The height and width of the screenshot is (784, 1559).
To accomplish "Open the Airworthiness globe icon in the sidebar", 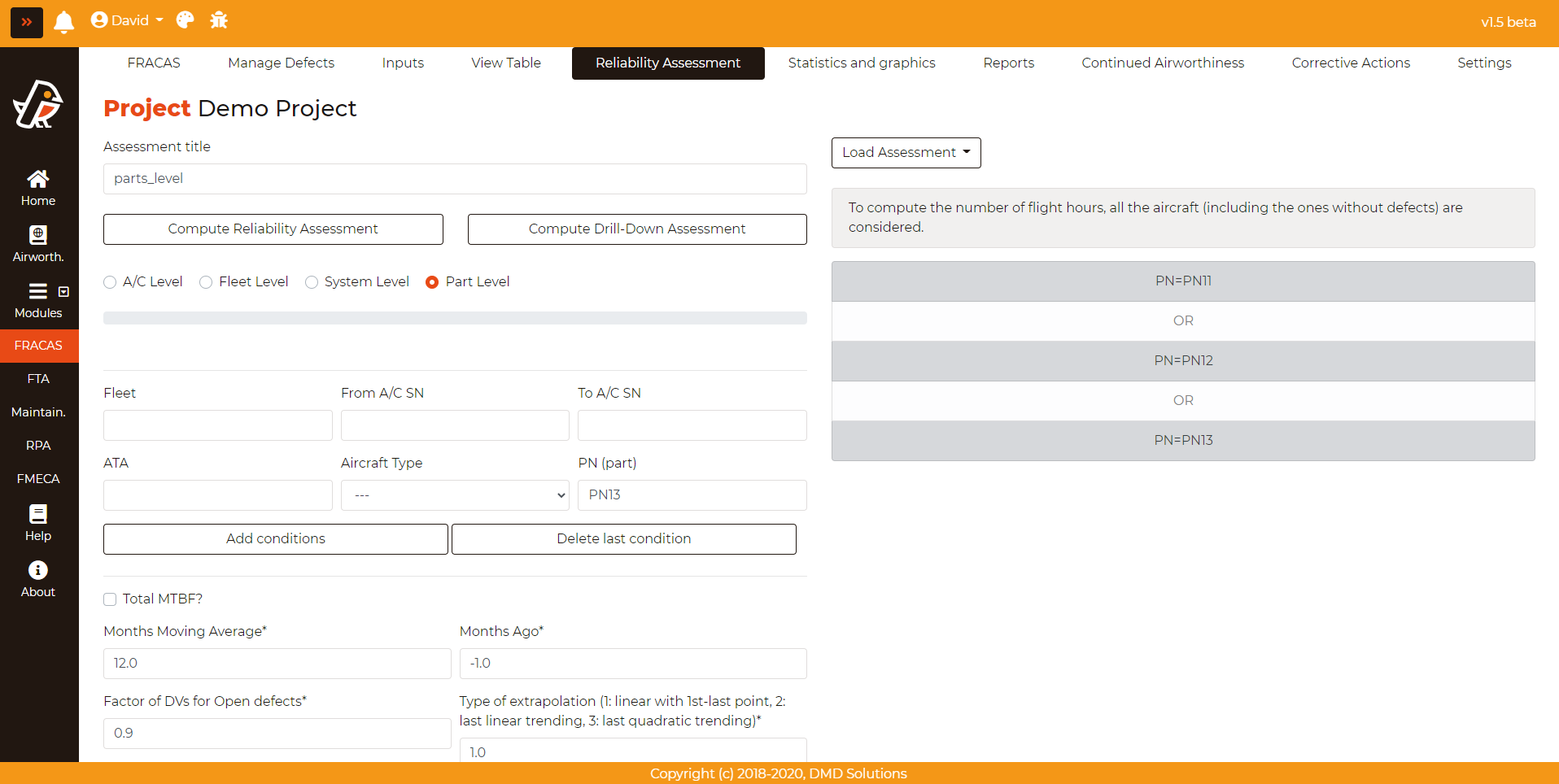I will [x=38, y=236].
